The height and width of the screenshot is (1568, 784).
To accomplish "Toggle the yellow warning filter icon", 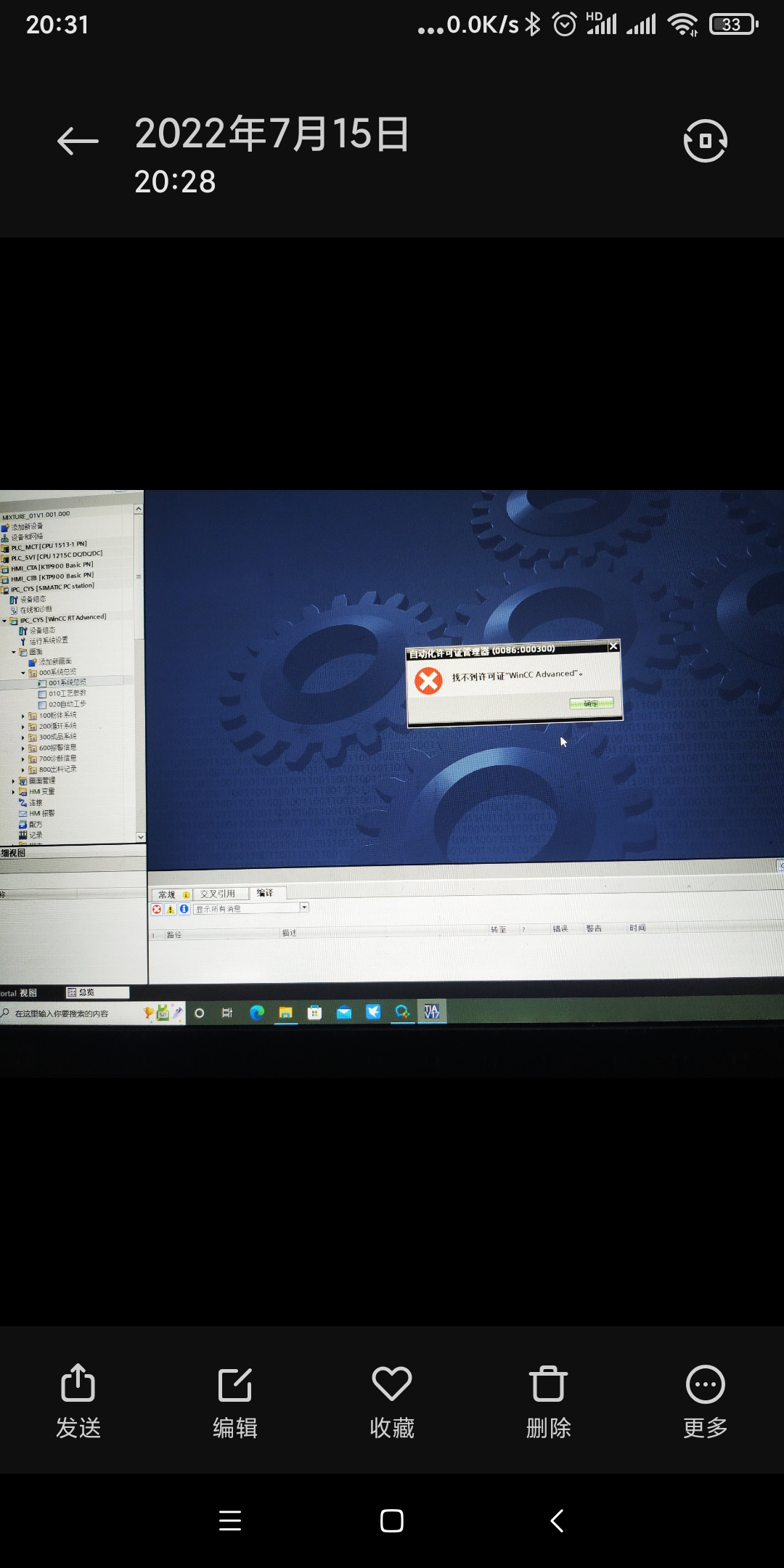I will pos(171,909).
